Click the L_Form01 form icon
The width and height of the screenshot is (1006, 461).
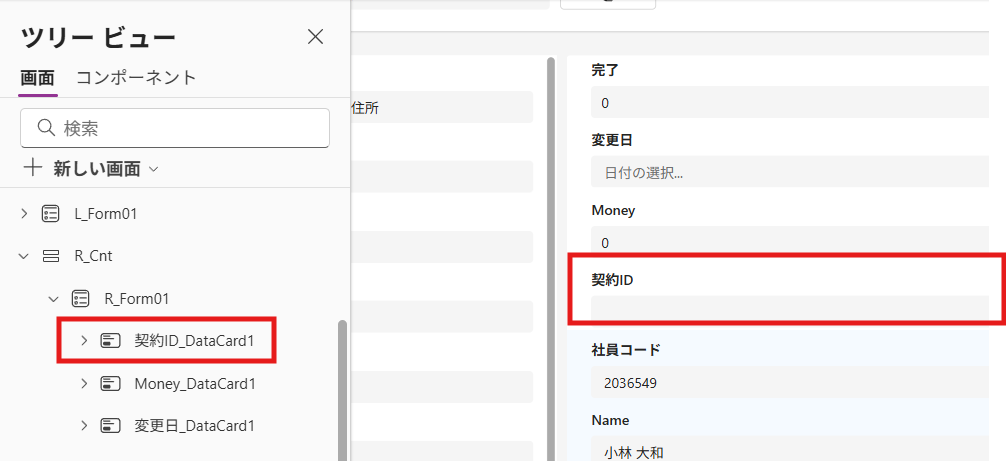pos(51,214)
